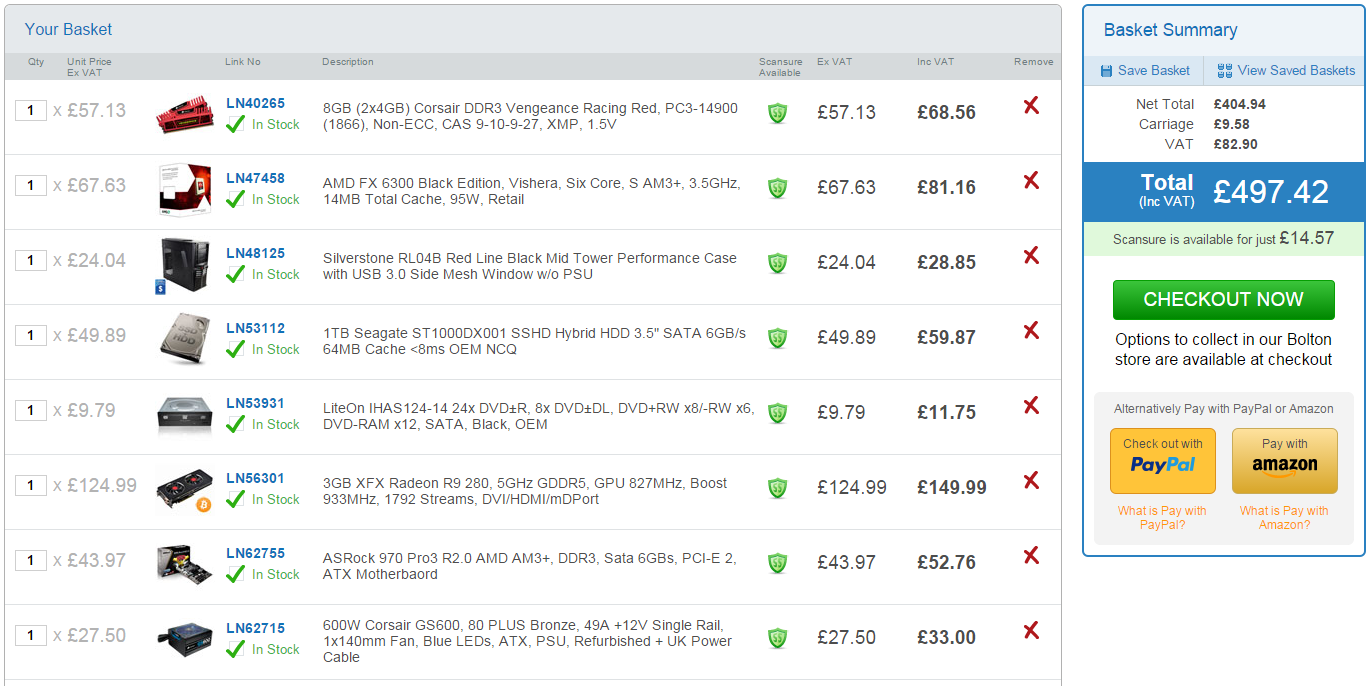Edit quantity field for LiteOn DVD drive
The image size is (1370, 686).
pyautogui.click(x=31, y=410)
